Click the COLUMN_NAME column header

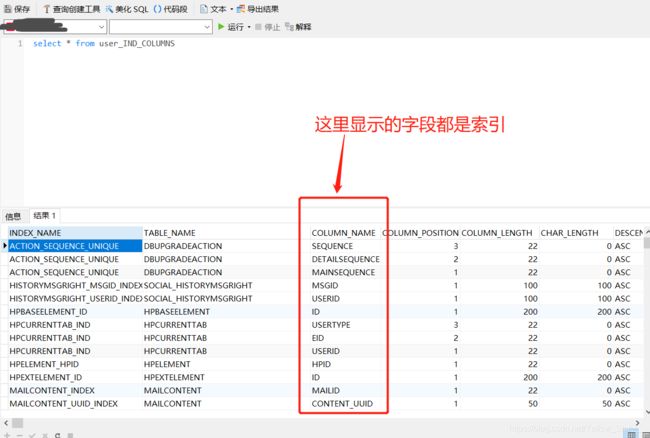(x=343, y=233)
